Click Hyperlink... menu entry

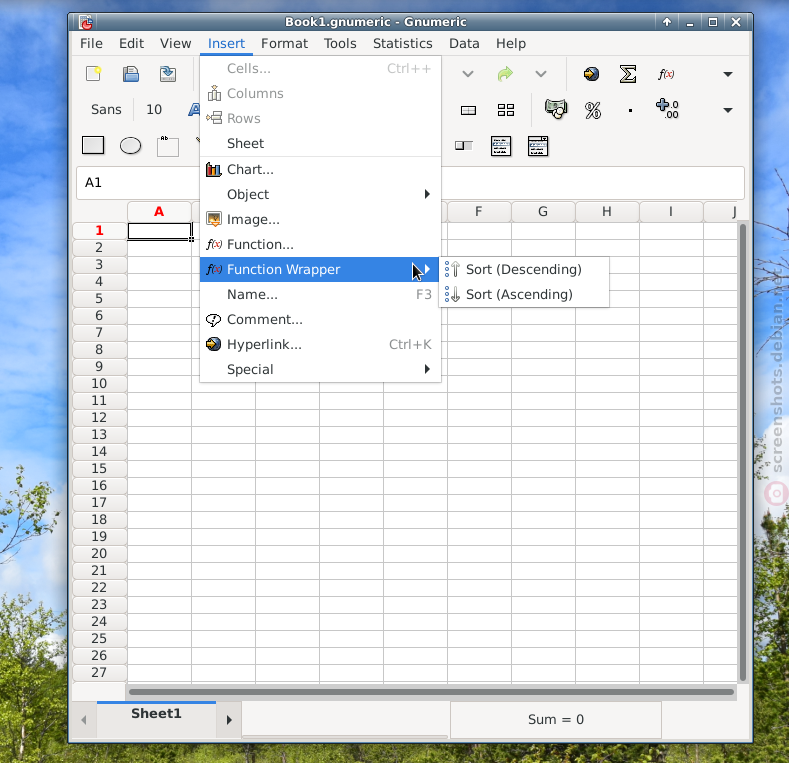pyautogui.click(x=320, y=345)
